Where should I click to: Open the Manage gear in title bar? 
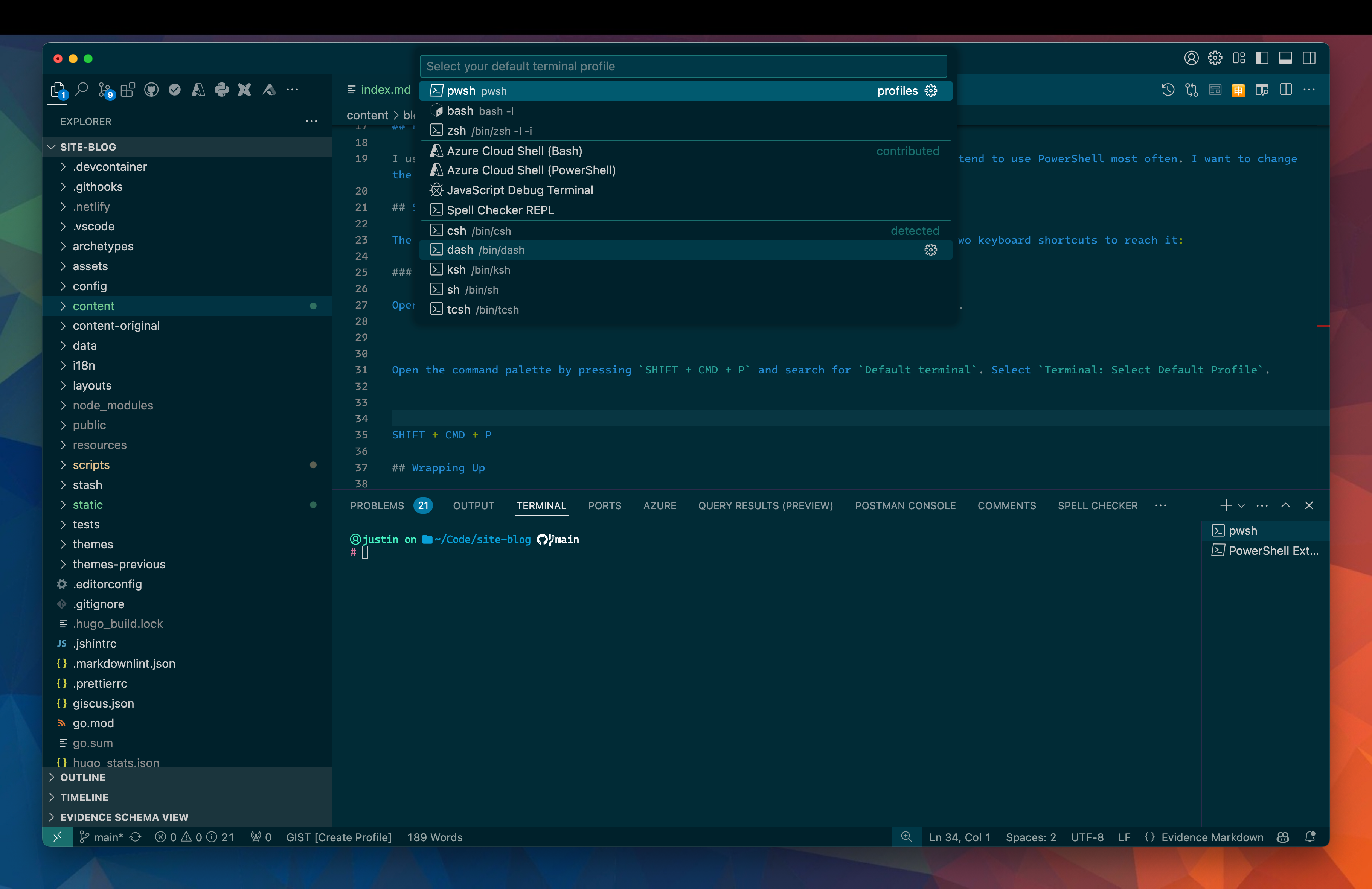pyautogui.click(x=1215, y=58)
